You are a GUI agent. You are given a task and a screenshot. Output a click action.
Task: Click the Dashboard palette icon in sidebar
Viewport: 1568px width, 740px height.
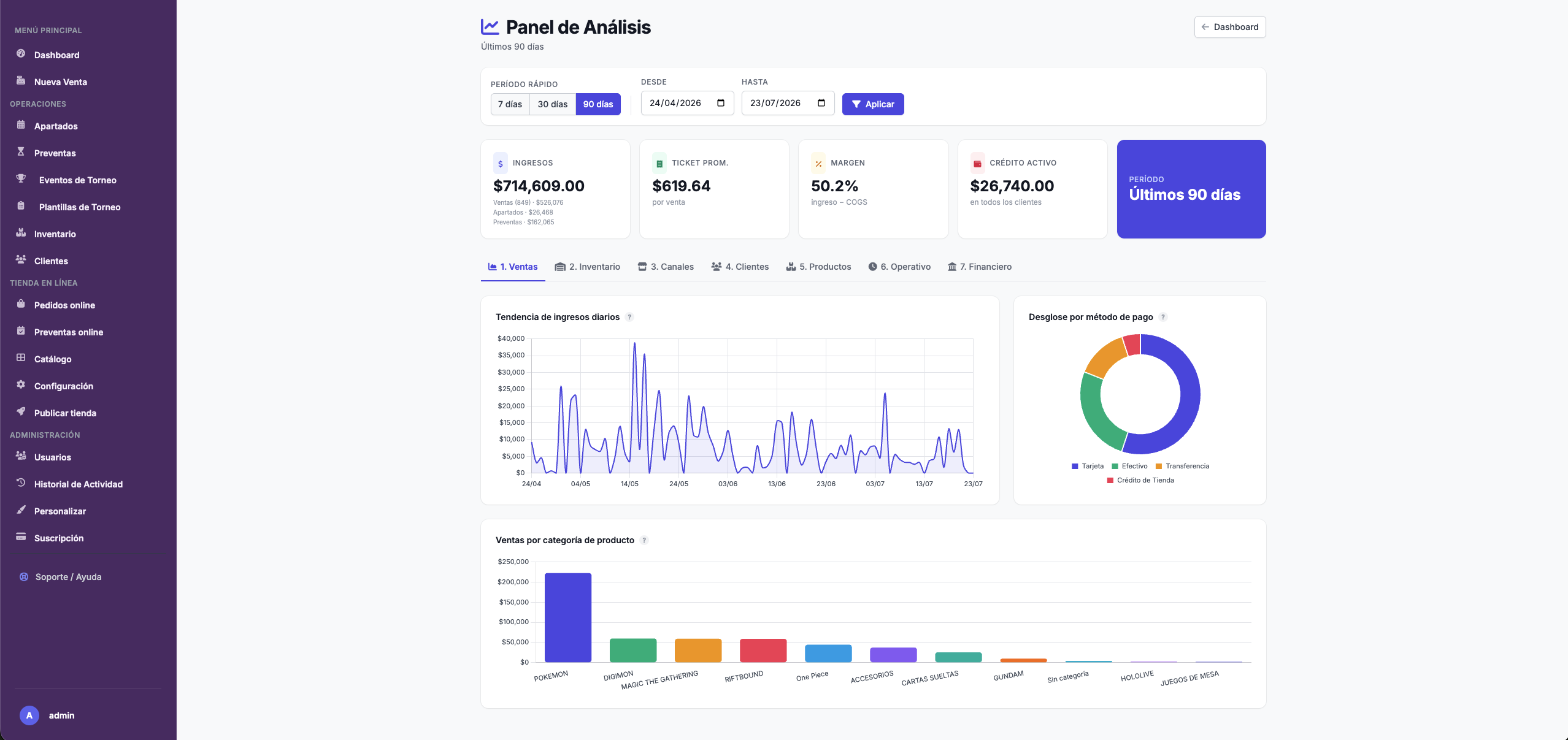(x=21, y=54)
